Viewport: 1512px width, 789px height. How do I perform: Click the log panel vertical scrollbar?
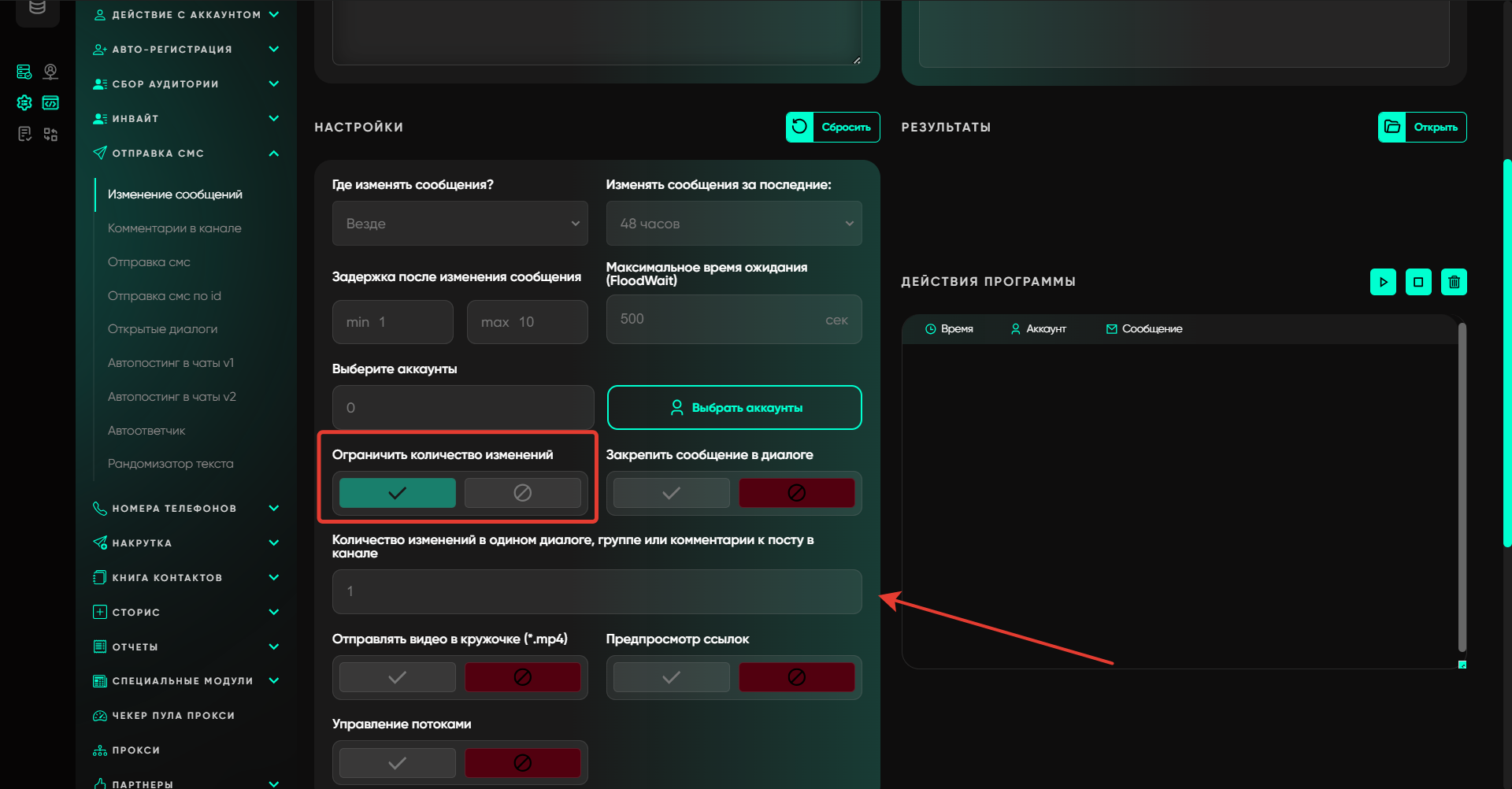[x=1462, y=488]
